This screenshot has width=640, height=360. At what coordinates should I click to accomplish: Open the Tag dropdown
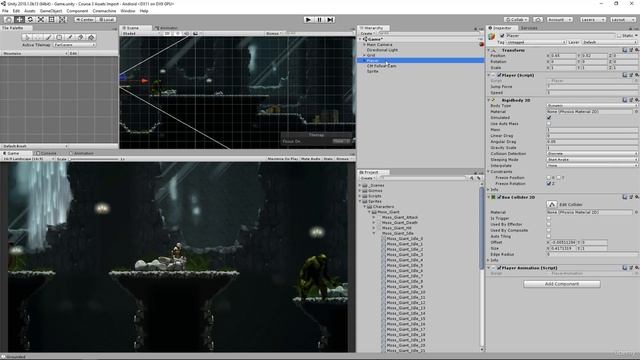tap(536, 42)
